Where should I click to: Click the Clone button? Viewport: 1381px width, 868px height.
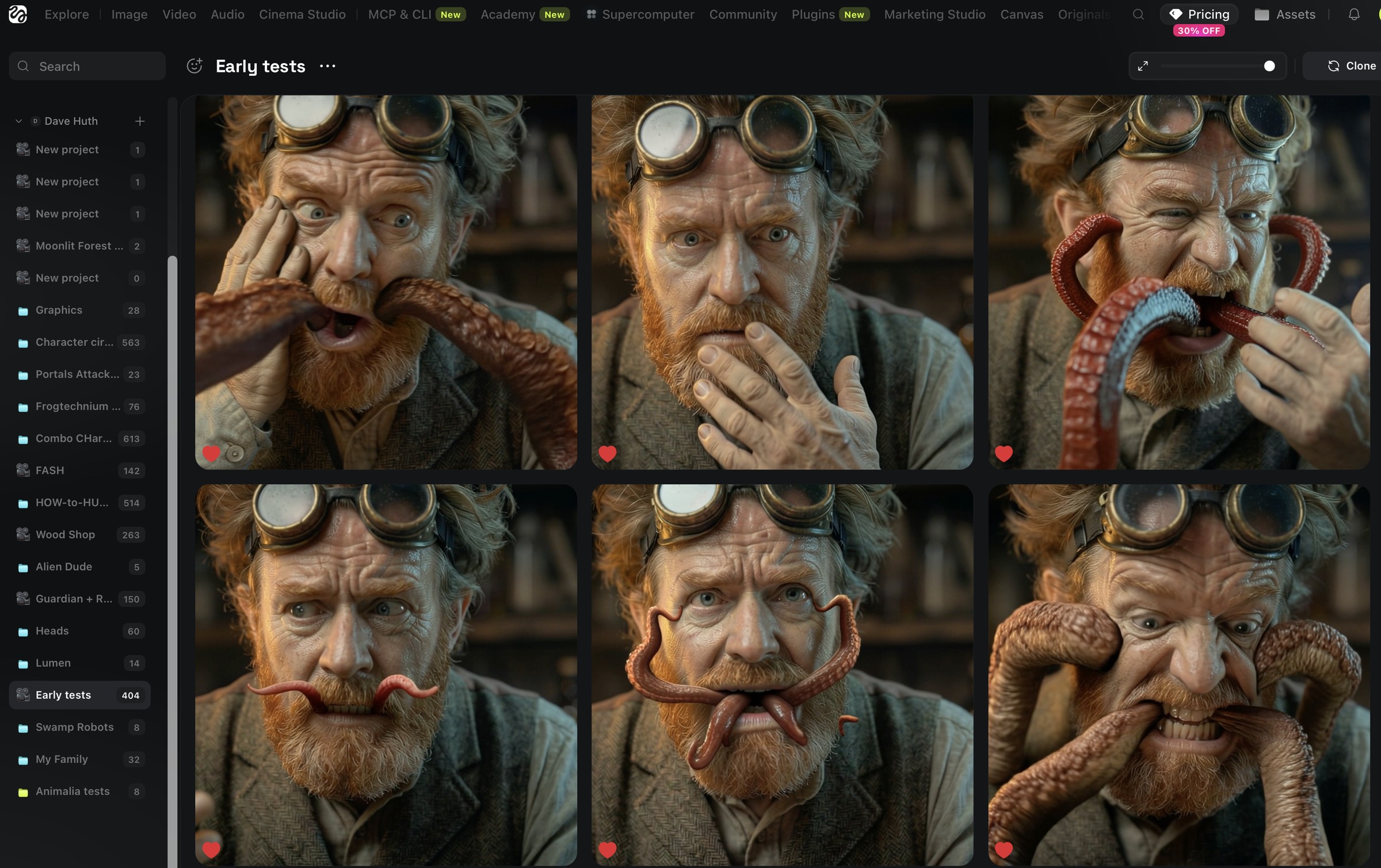coord(1350,66)
